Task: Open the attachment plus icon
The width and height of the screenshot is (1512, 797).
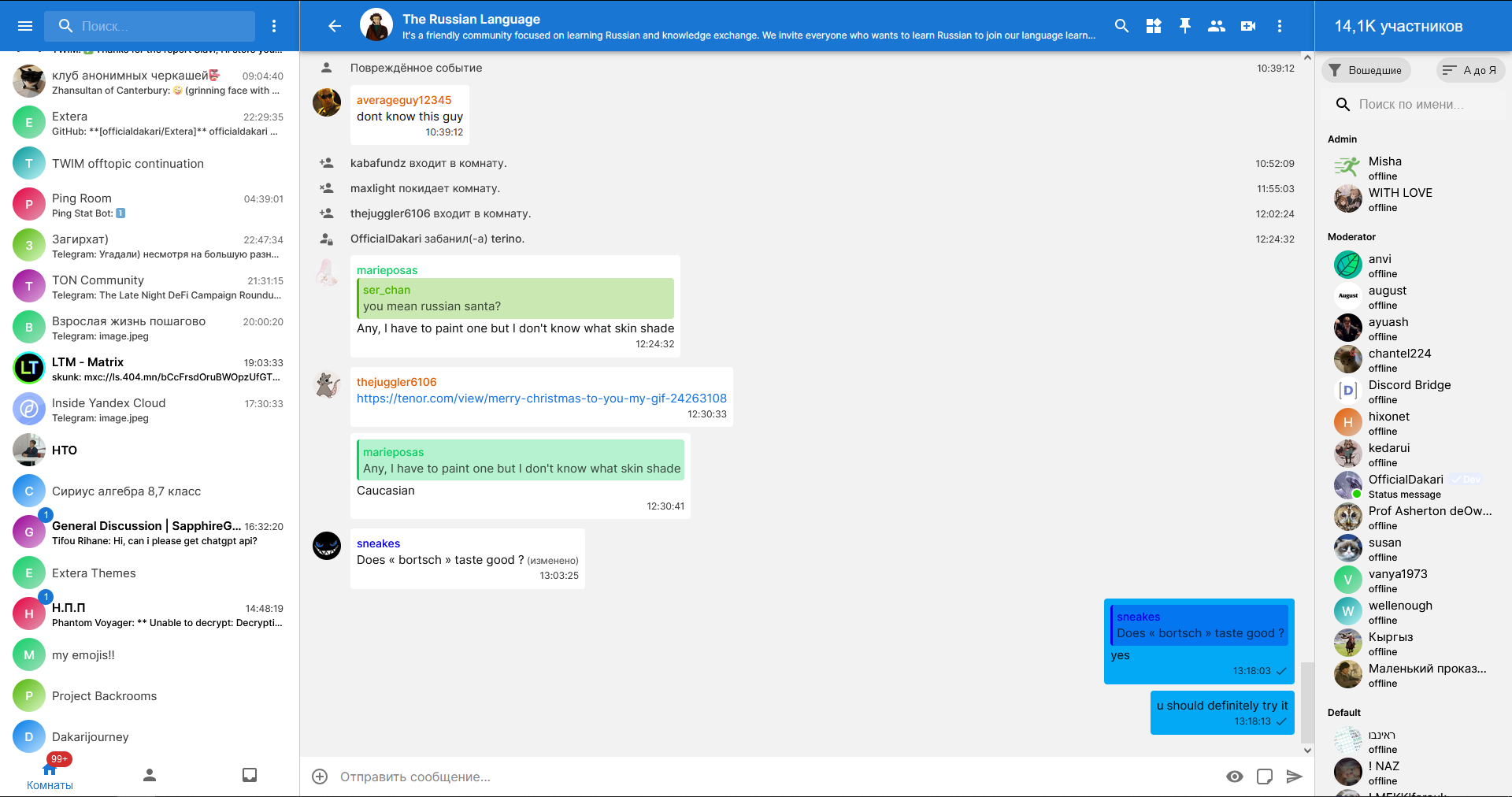Action: tap(320, 777)
